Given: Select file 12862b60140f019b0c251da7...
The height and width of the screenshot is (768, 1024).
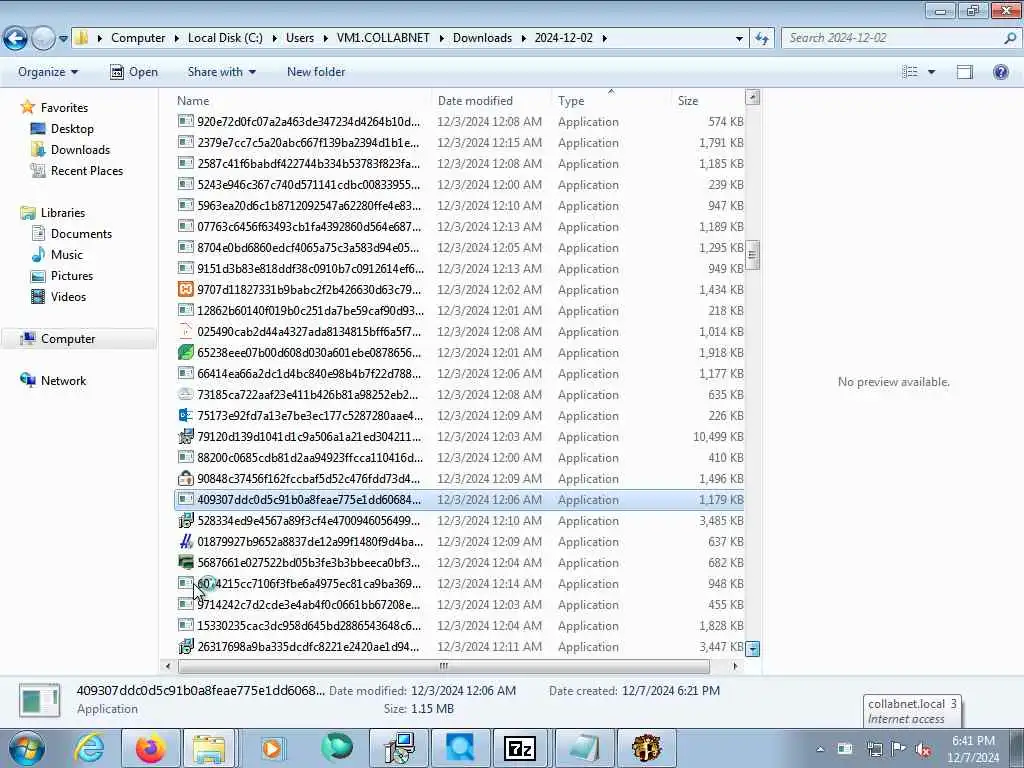Looking at the screenshot, I should point(460,310).
